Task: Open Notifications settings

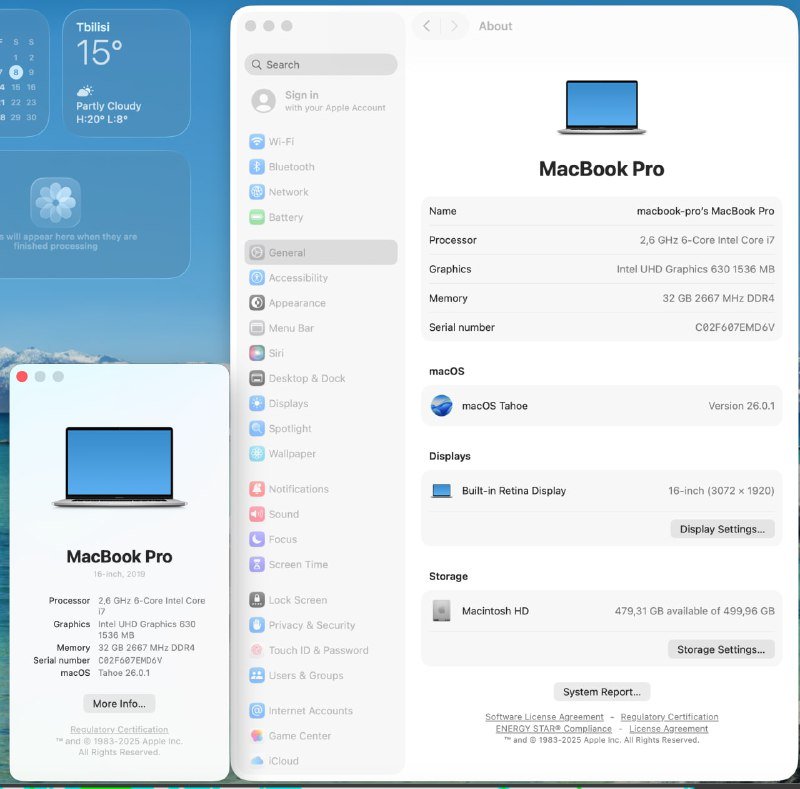Action: click(x=298, y=488)
